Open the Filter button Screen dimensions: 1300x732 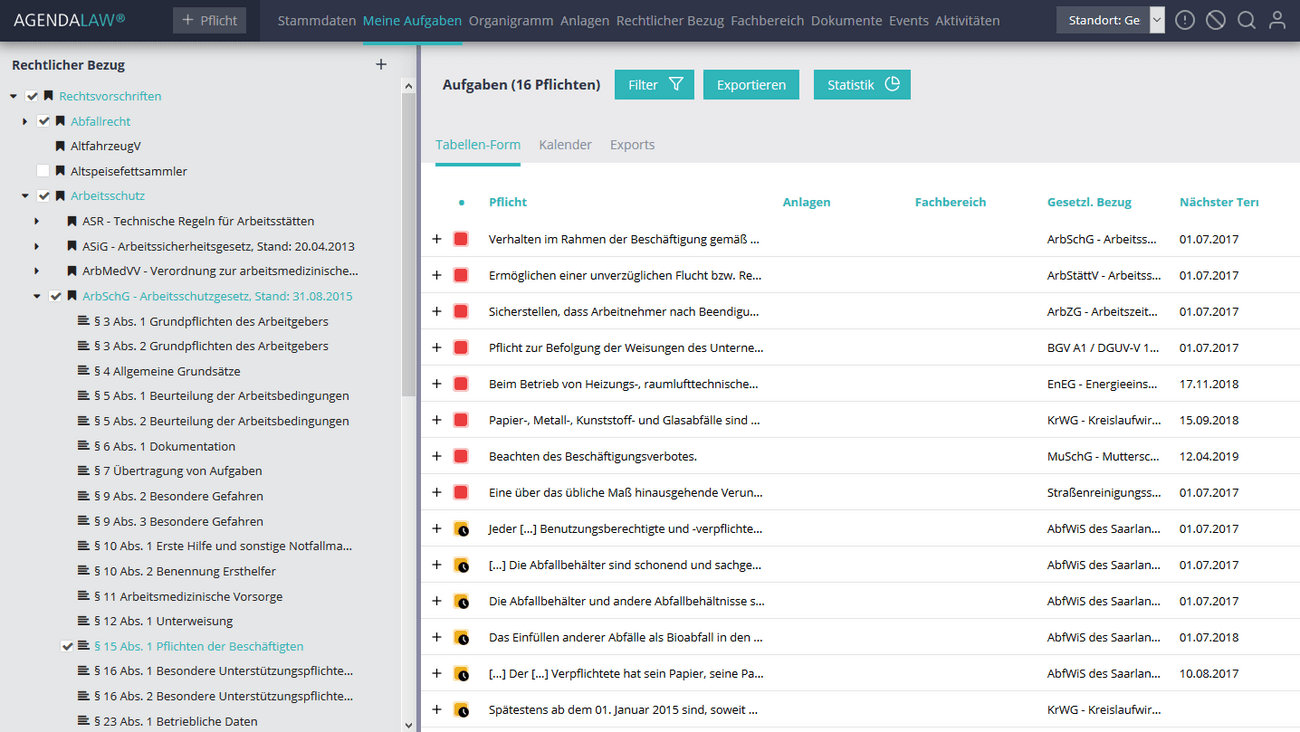click(x=654, y=85)
